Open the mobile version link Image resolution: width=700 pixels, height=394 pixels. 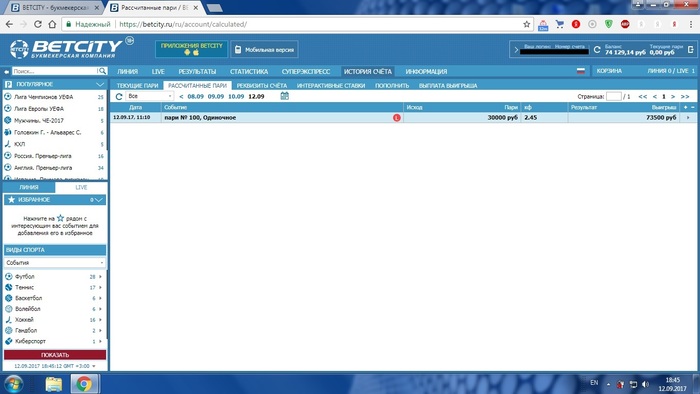[x=264, y=50]
